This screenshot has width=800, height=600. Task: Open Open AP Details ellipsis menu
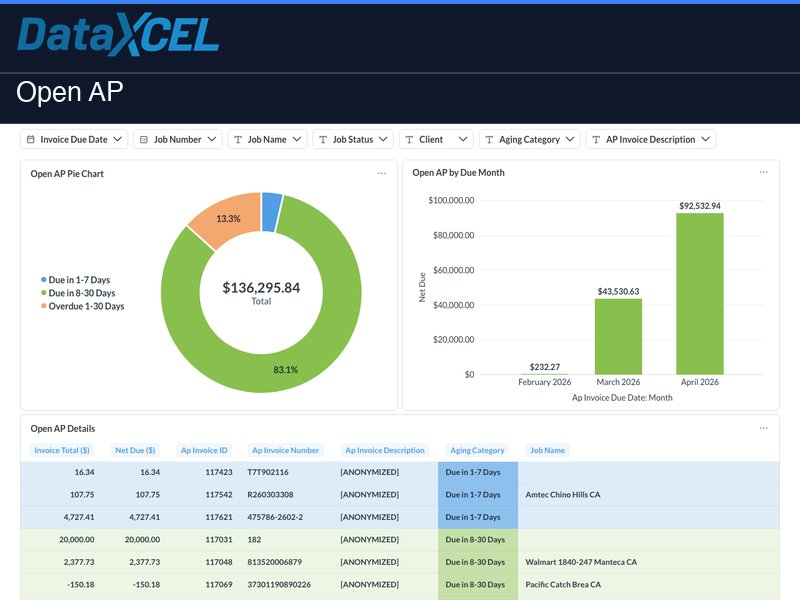[764, 428]
